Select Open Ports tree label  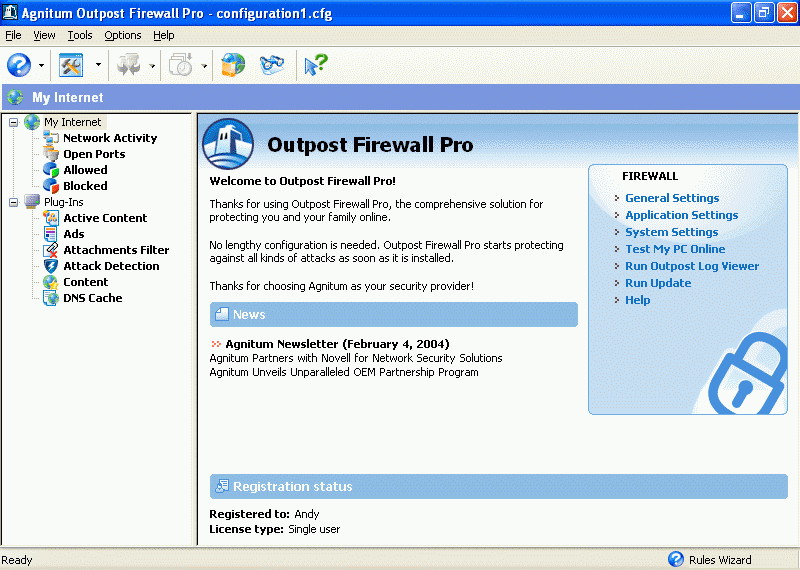click(94, 154)
